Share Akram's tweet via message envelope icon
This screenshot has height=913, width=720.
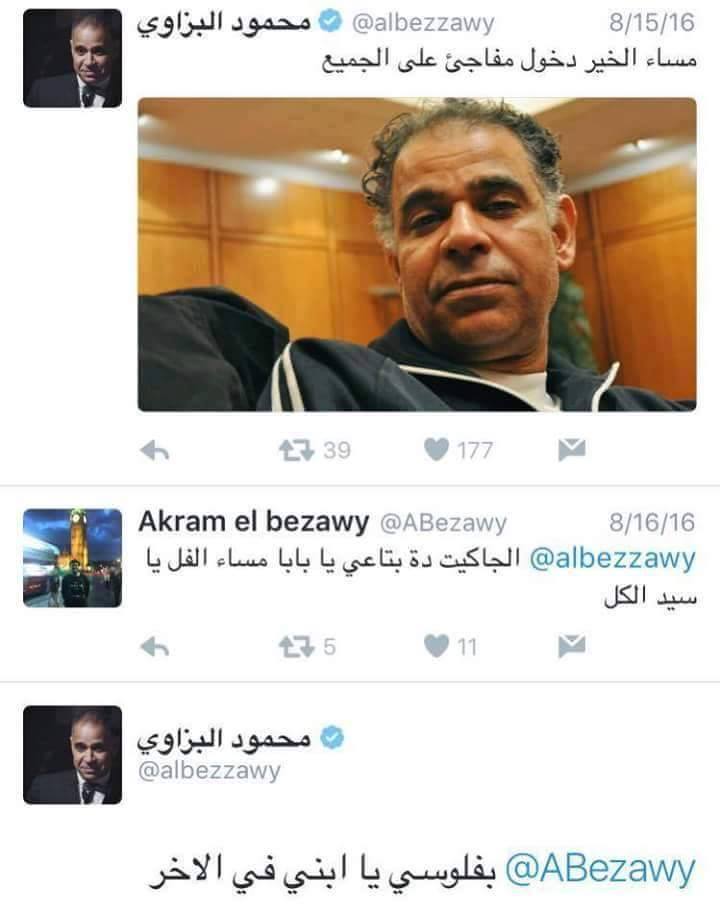click(x=572, y=646)
